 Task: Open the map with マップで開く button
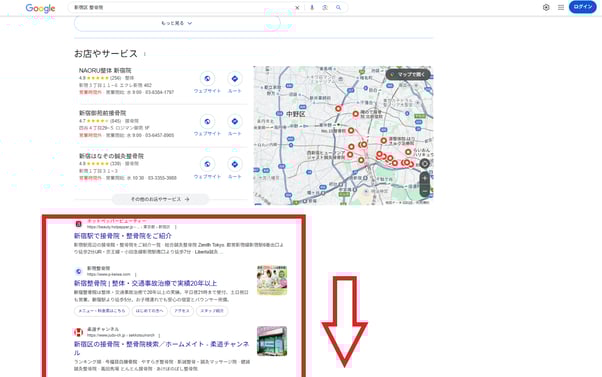(408, 74)
